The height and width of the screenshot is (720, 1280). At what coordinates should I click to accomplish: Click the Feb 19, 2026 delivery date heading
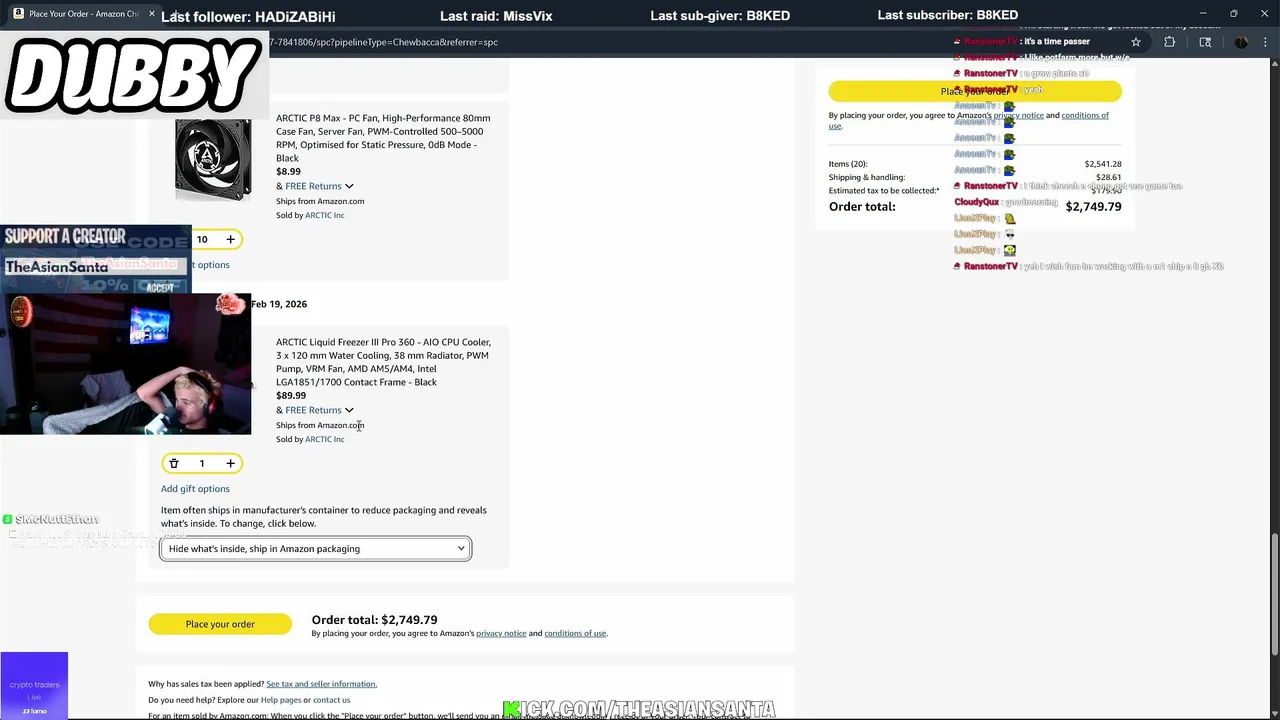279,304
